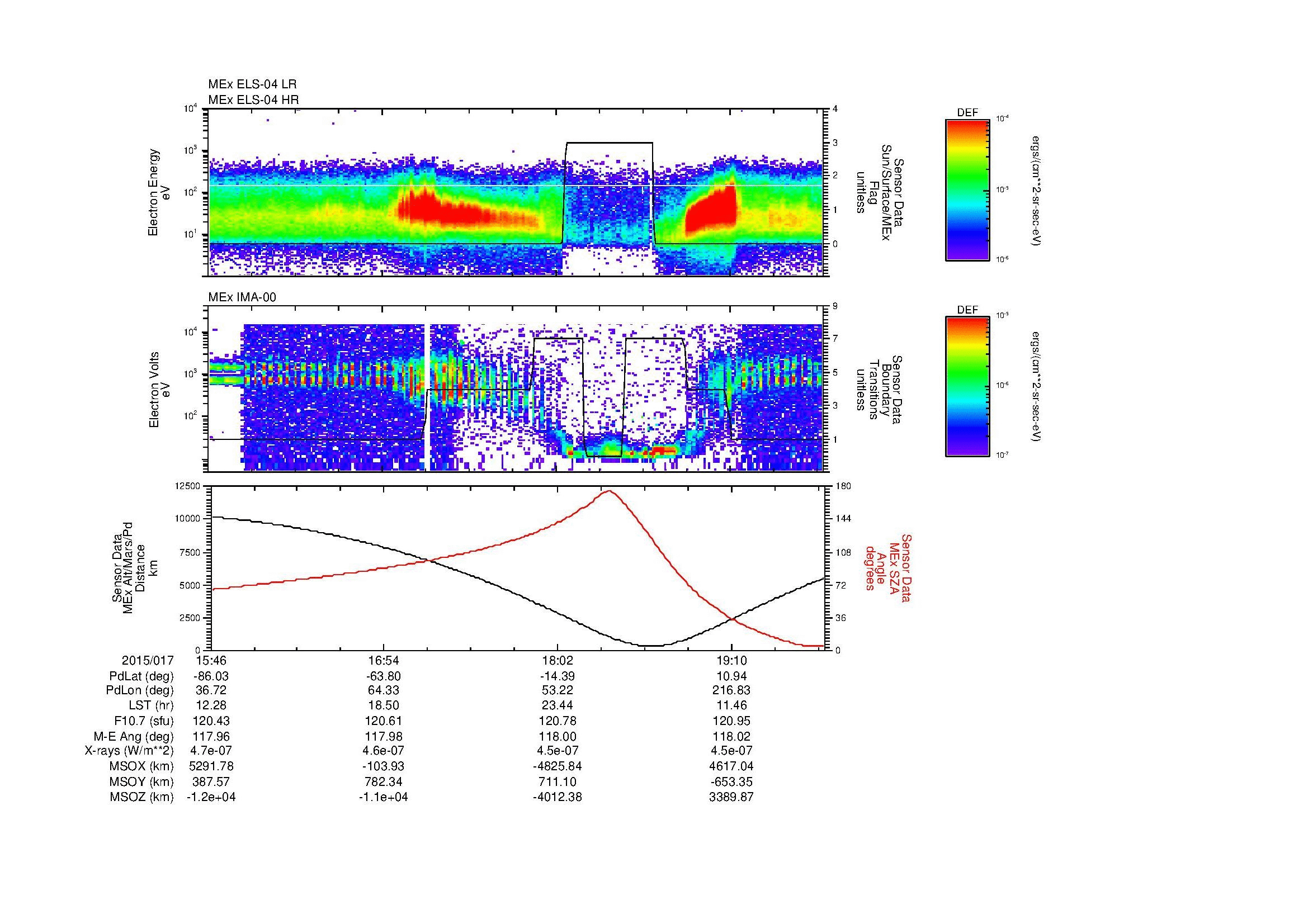The image size is (1308, 924).
Task: Click the 'MEx ELS-04 HR' plot title
Action: 253,100
